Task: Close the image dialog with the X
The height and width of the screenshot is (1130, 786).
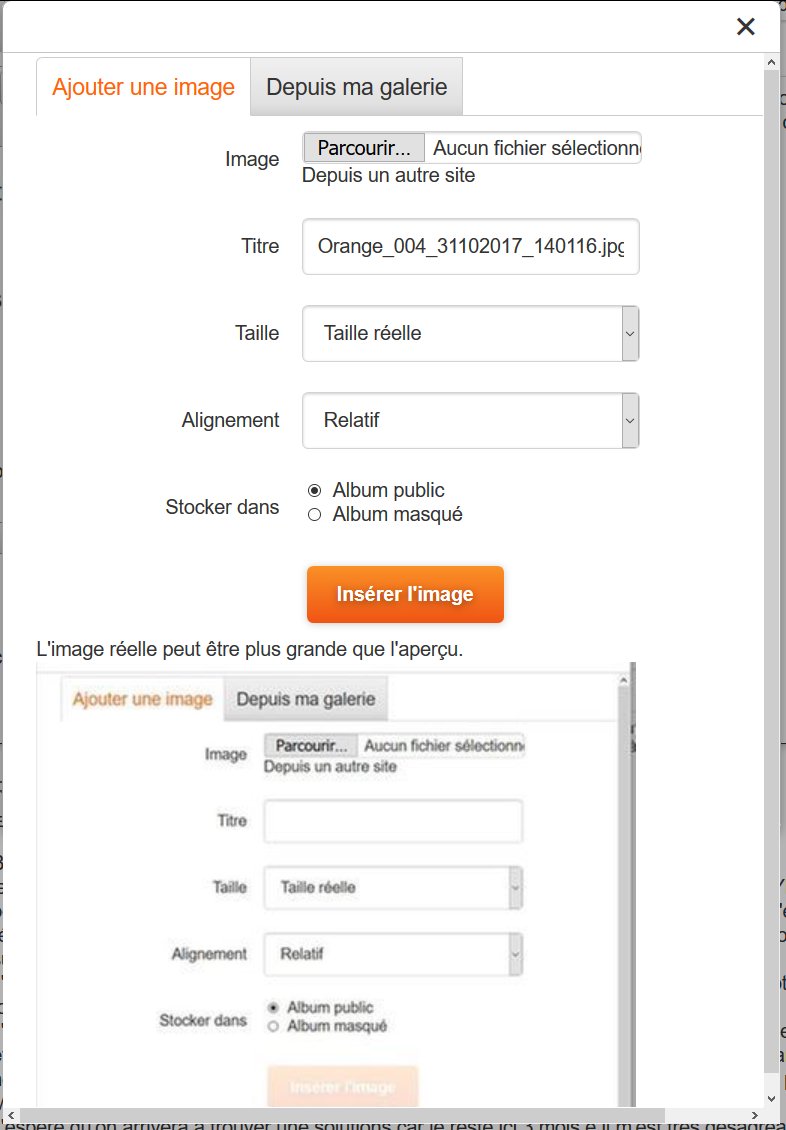Action: (746, 27)
